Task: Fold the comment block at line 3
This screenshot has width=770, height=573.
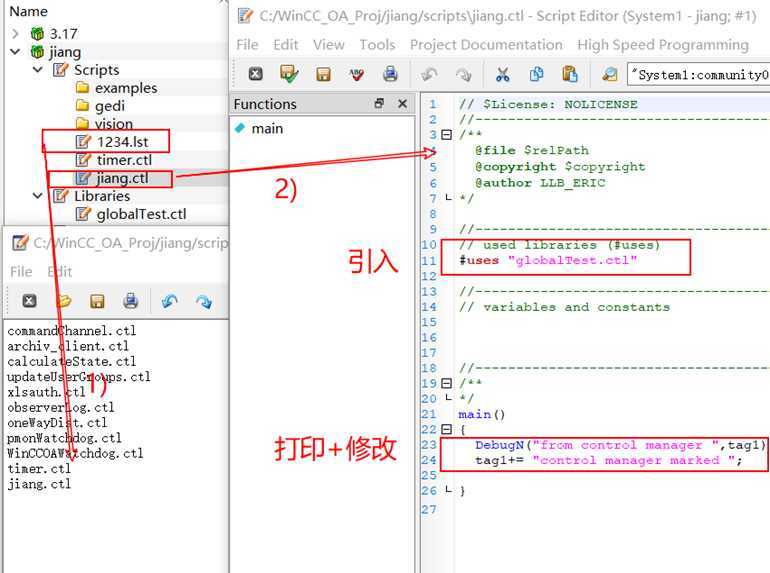Action: point(446,135)
